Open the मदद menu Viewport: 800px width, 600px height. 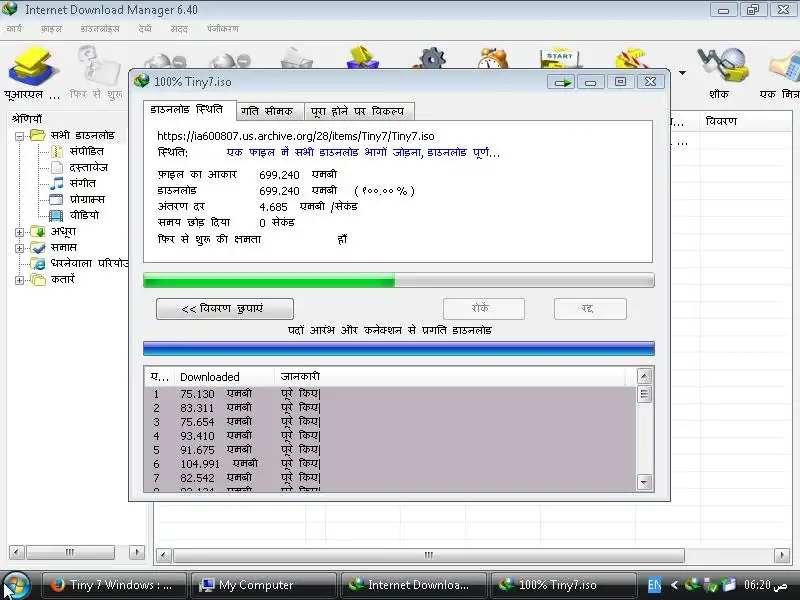pyautogui.click(x=179, y=29)
